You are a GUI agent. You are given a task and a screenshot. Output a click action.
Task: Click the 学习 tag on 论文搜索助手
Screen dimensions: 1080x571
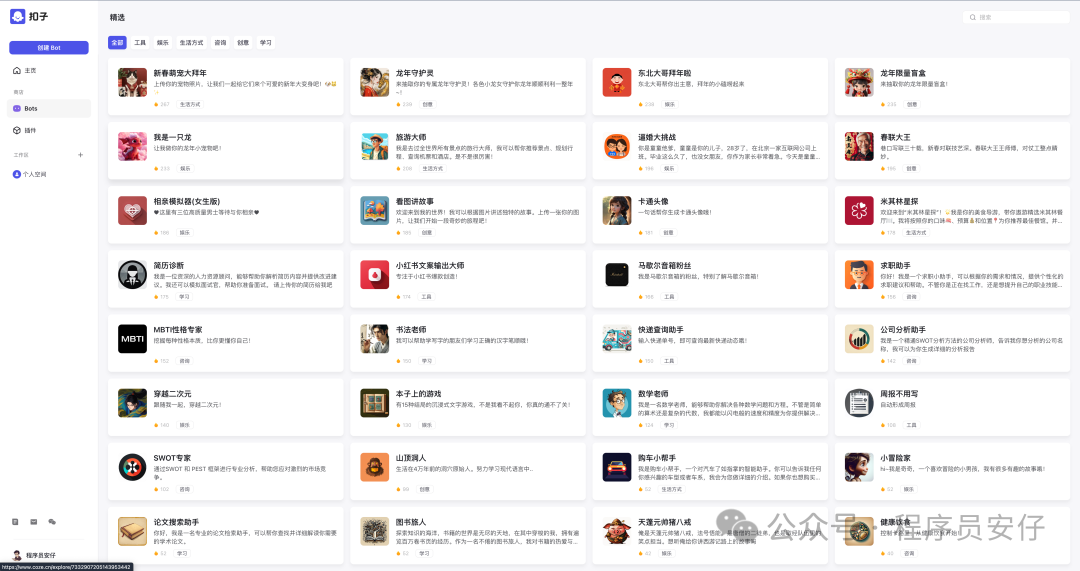(182, 553)
